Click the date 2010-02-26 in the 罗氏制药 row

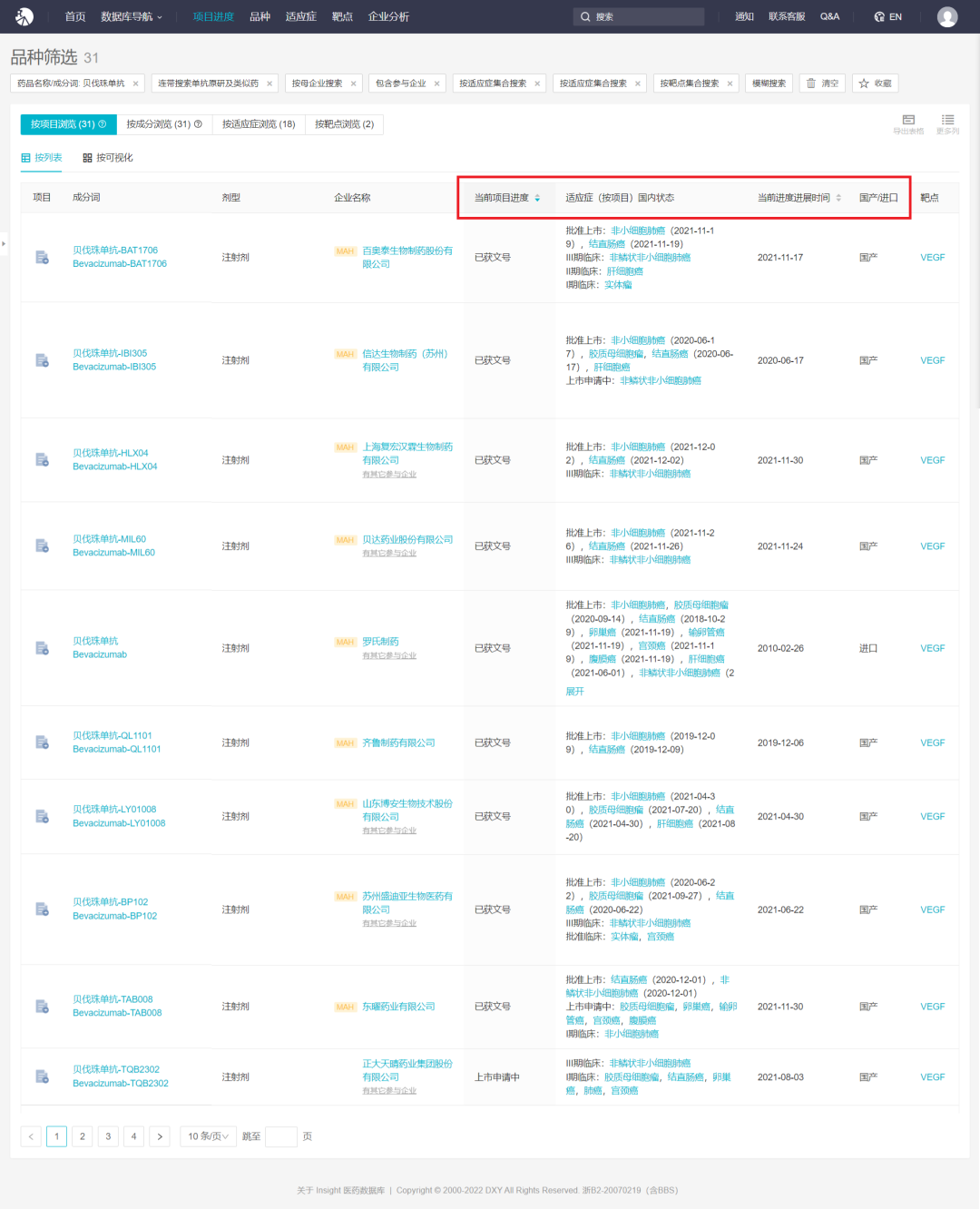click(x=780, y=648)
